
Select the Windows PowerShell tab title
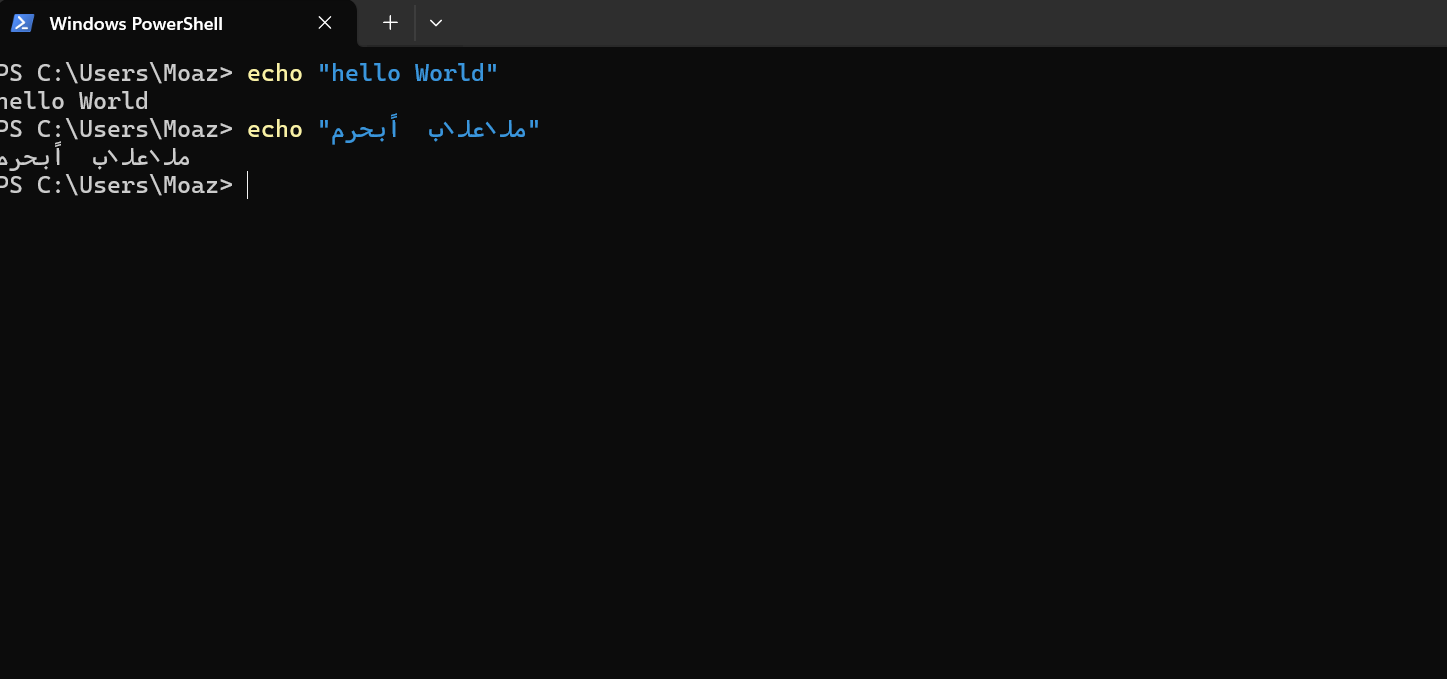[136, 23]
